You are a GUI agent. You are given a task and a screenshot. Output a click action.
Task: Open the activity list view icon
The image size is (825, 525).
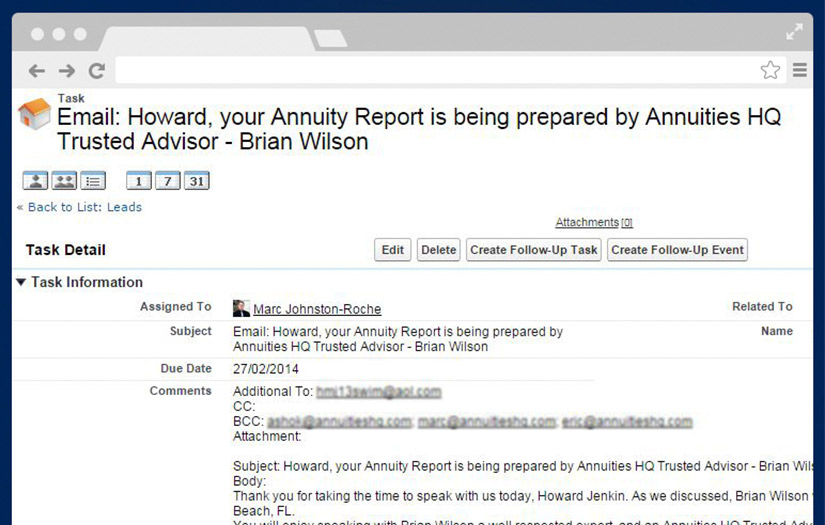pyautogui.click(x=93, y=181)
